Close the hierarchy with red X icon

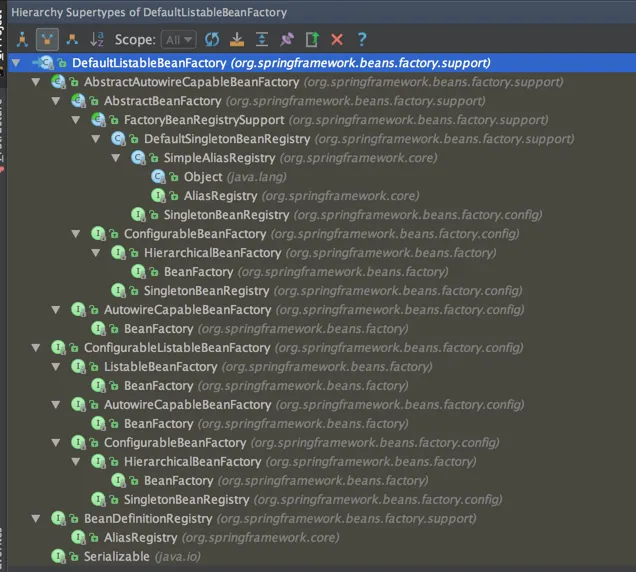click(x=336, y=40)
